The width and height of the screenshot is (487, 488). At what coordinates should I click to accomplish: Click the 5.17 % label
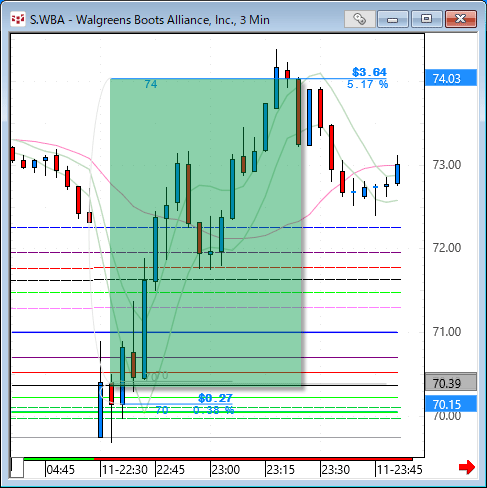tap(367, 84)
